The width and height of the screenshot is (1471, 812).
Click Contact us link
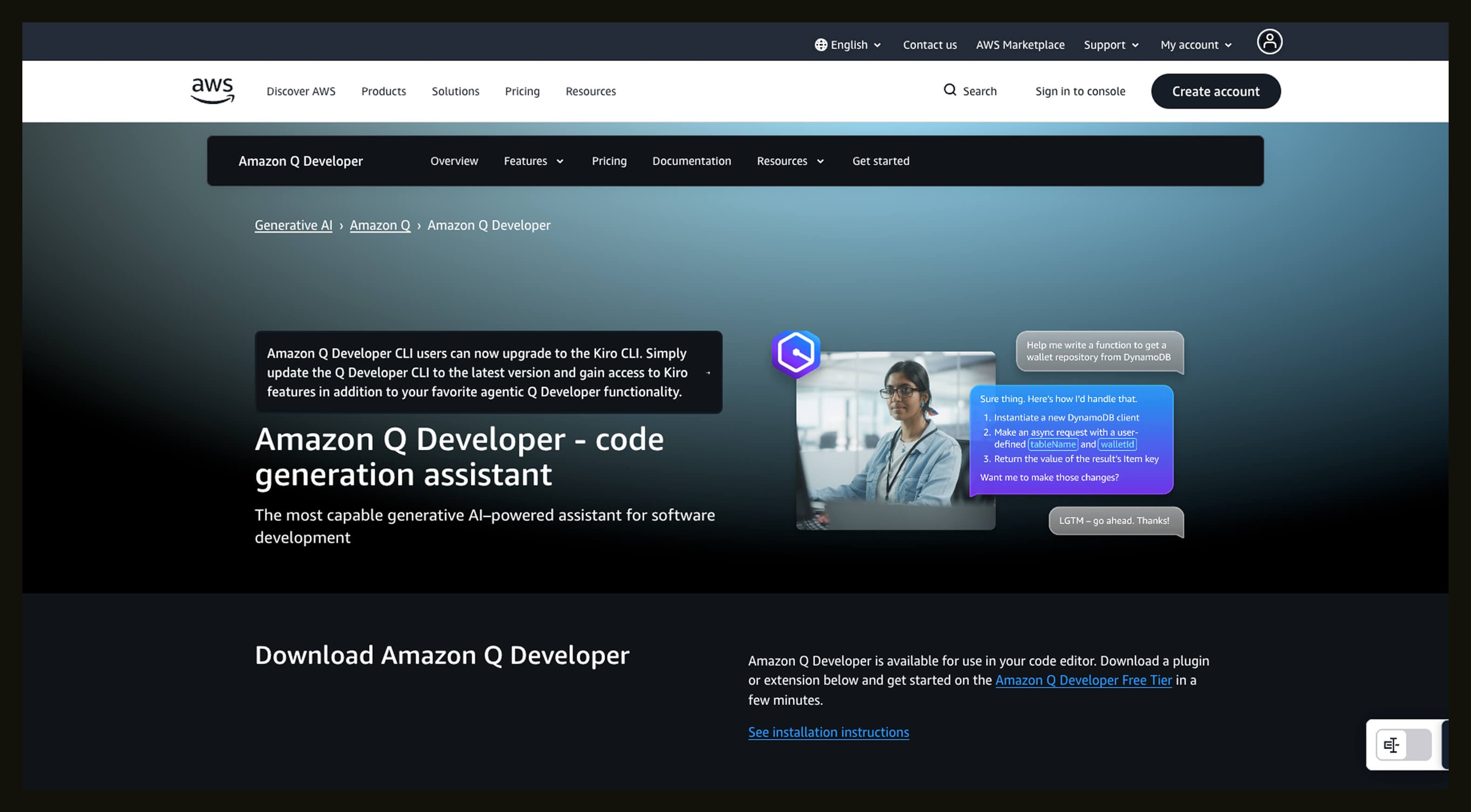coord(930,45)
